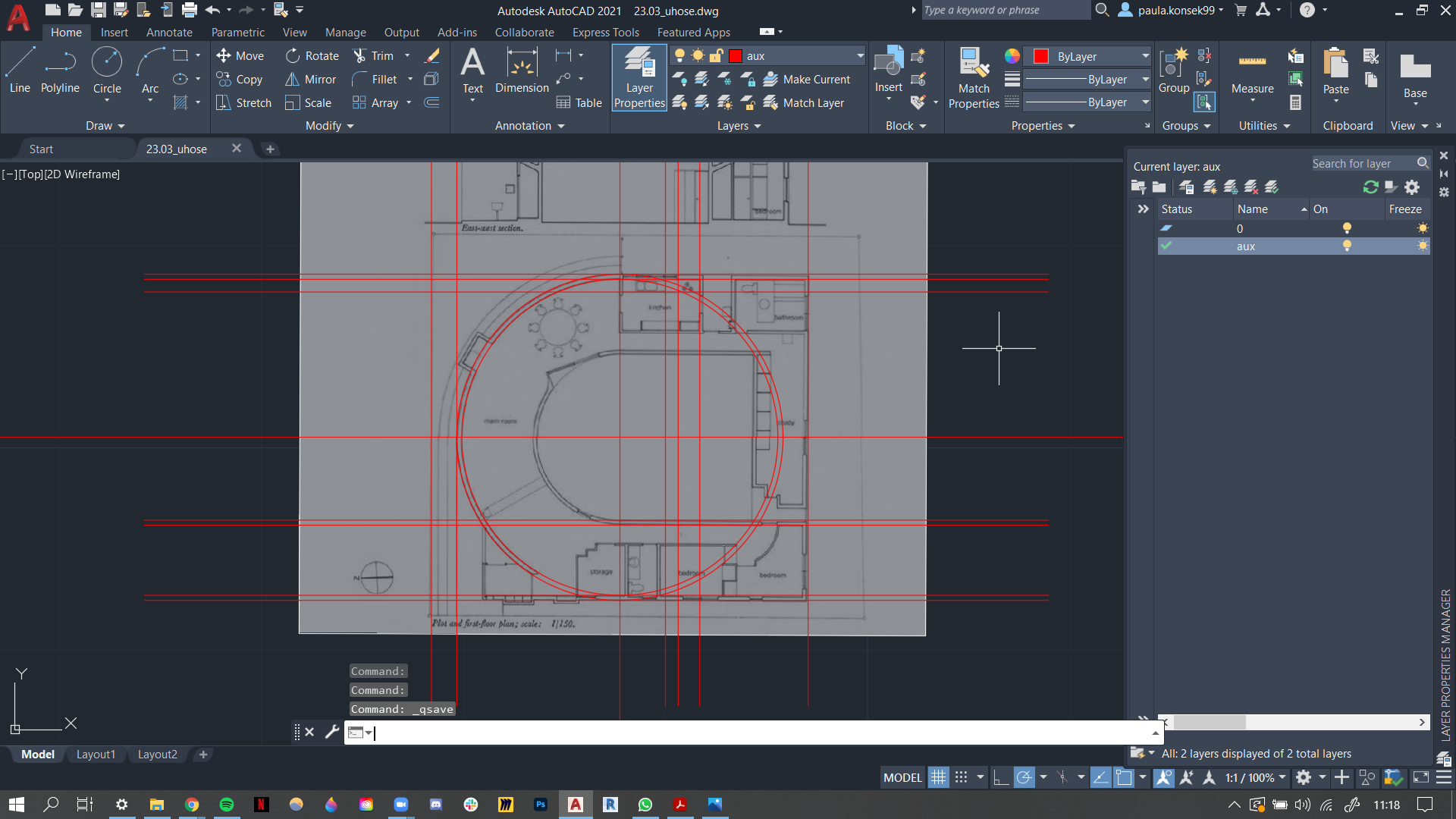The width and height of the screenshot is (1456, 819).
Task: Click the [2D Wireframe] visual style control
Action: click(x=82, y=174)
